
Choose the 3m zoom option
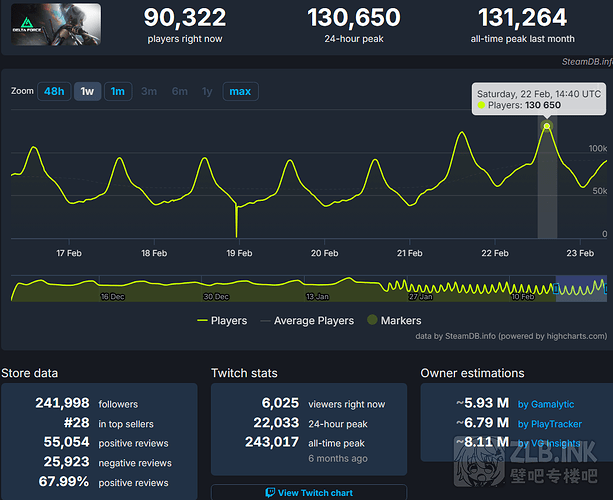(x=148, y=91)
